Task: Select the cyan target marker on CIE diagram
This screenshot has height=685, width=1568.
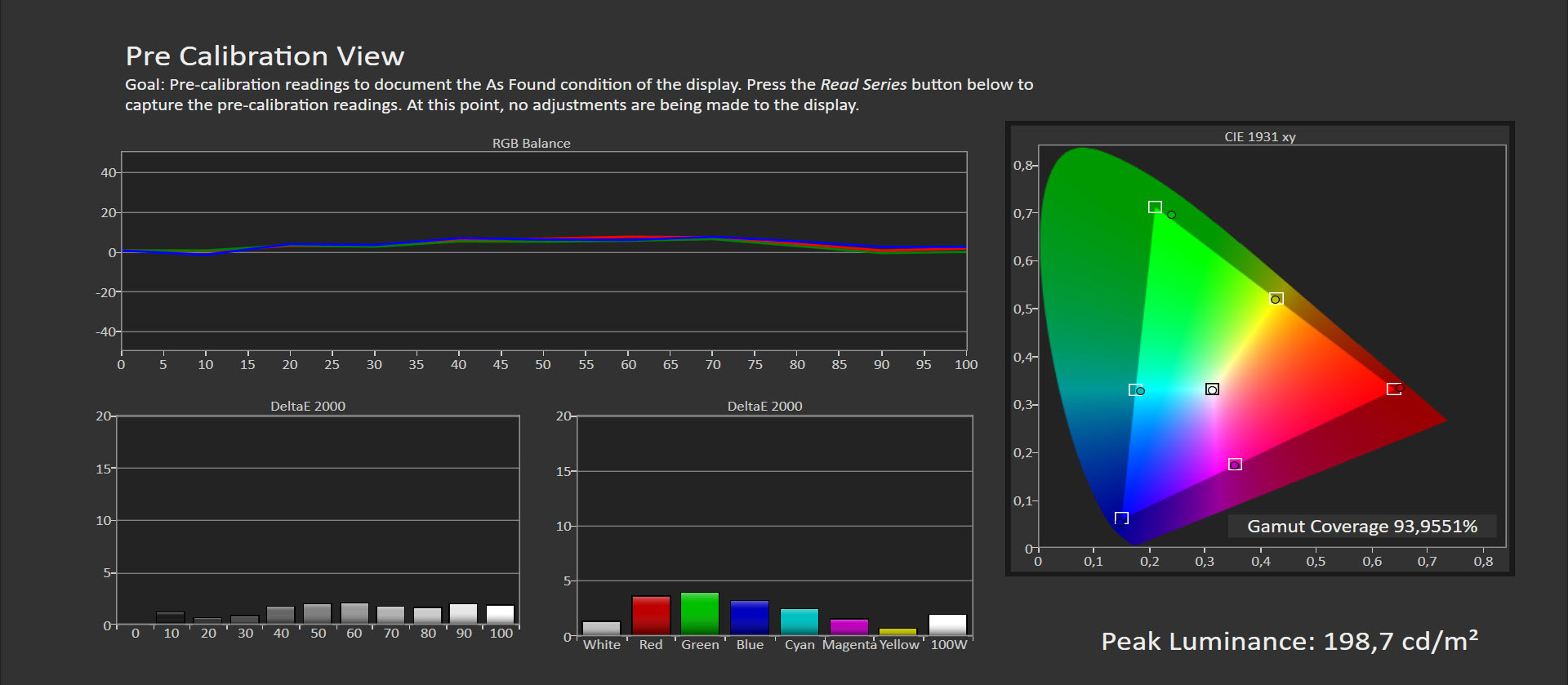Action: click(1135, 390)
